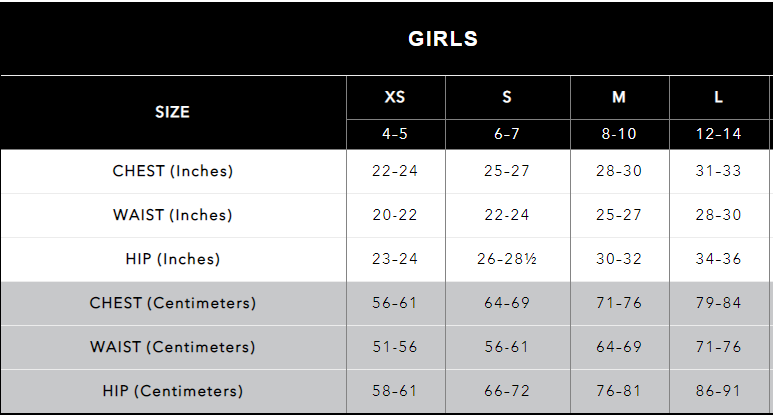Select the L size column header
Screen dimensions: 773x420
(718, 98)
